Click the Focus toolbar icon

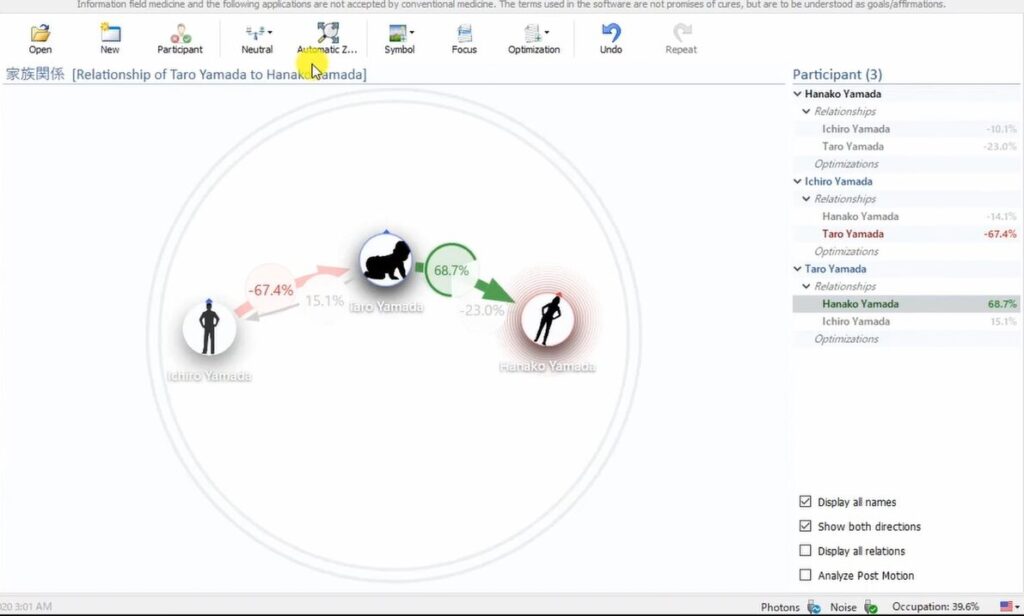point(464,34)
